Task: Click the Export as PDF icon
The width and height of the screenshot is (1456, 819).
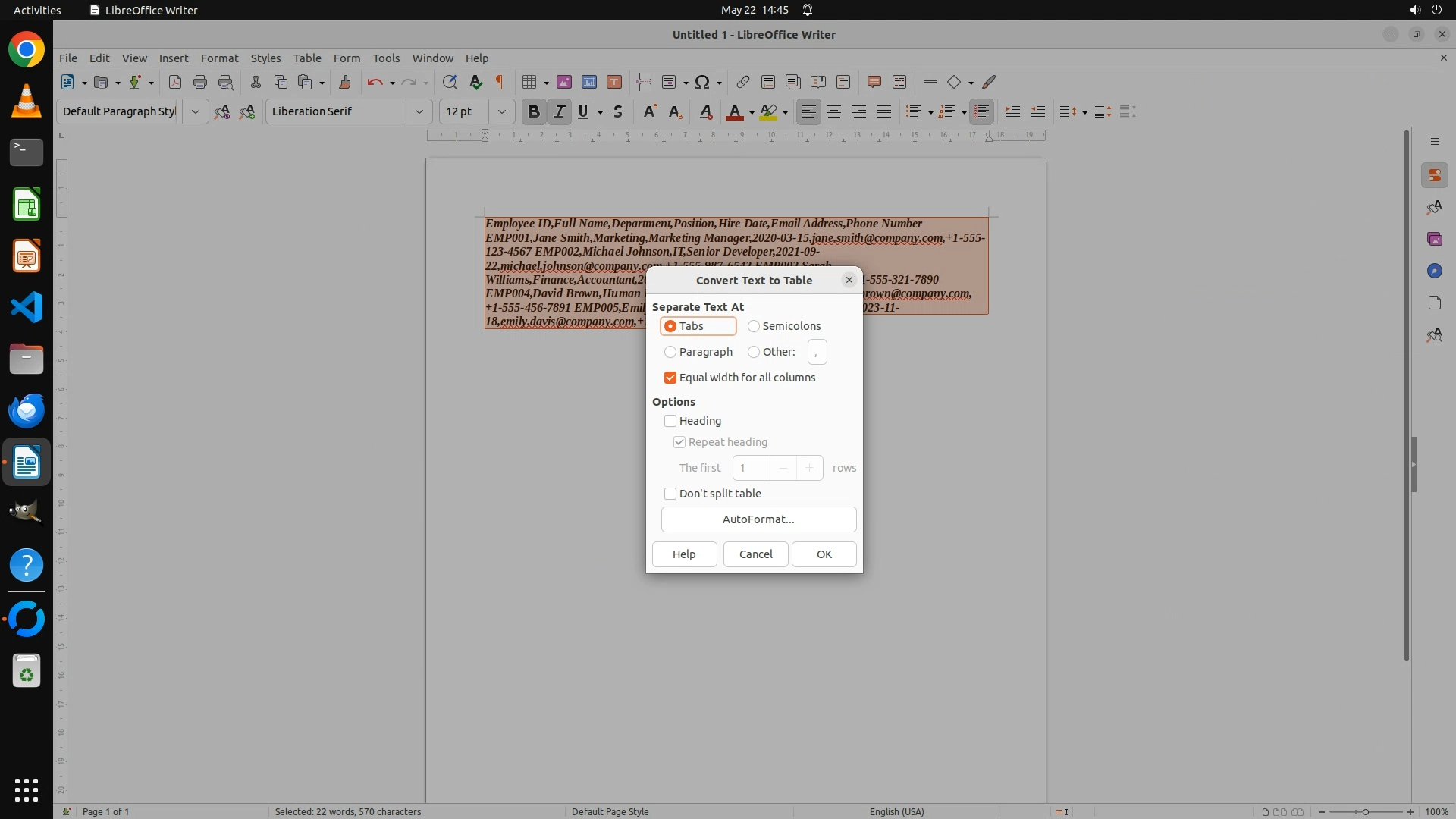Action: (x=175, y=82)
